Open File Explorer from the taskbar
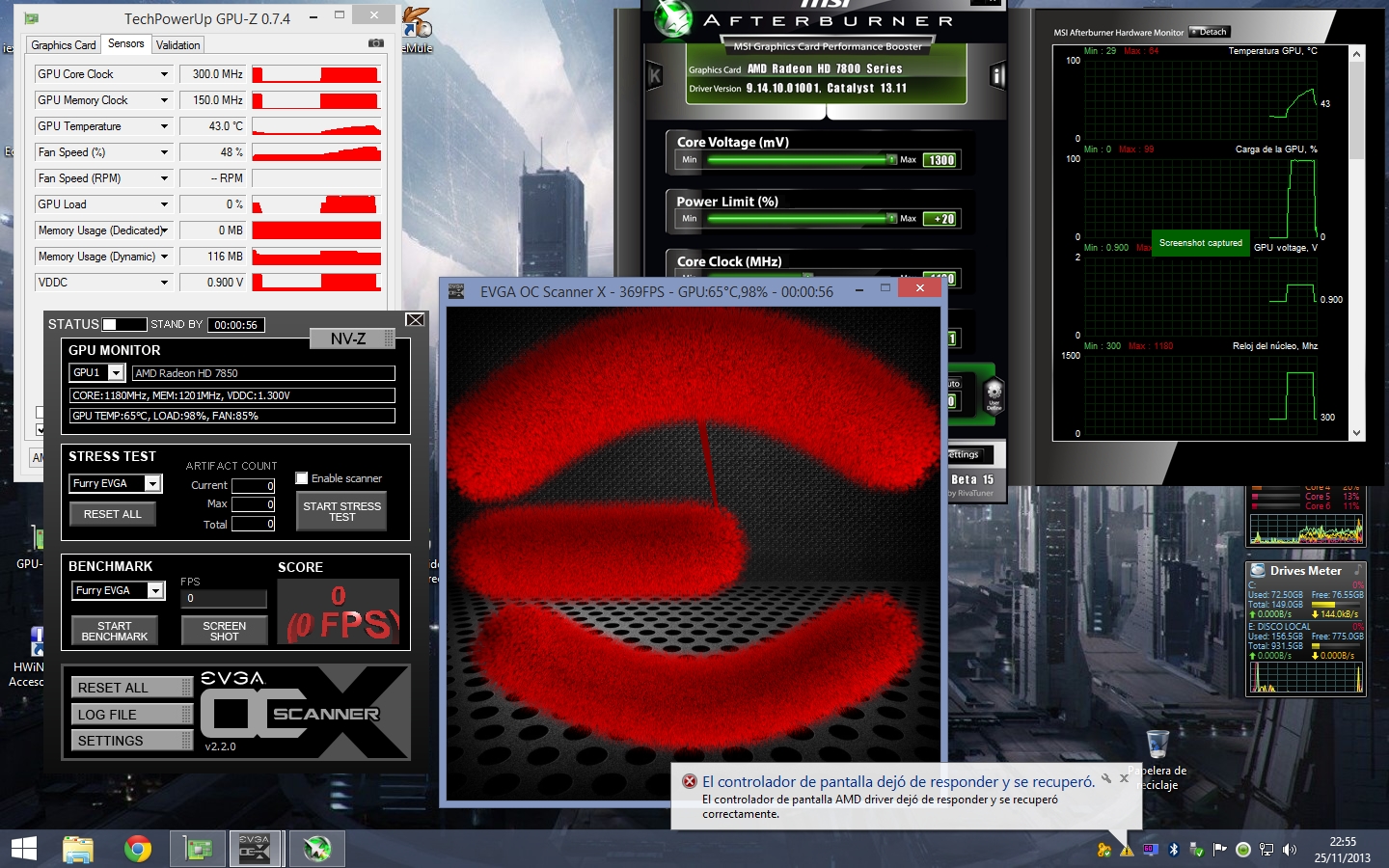 point(78,849)
